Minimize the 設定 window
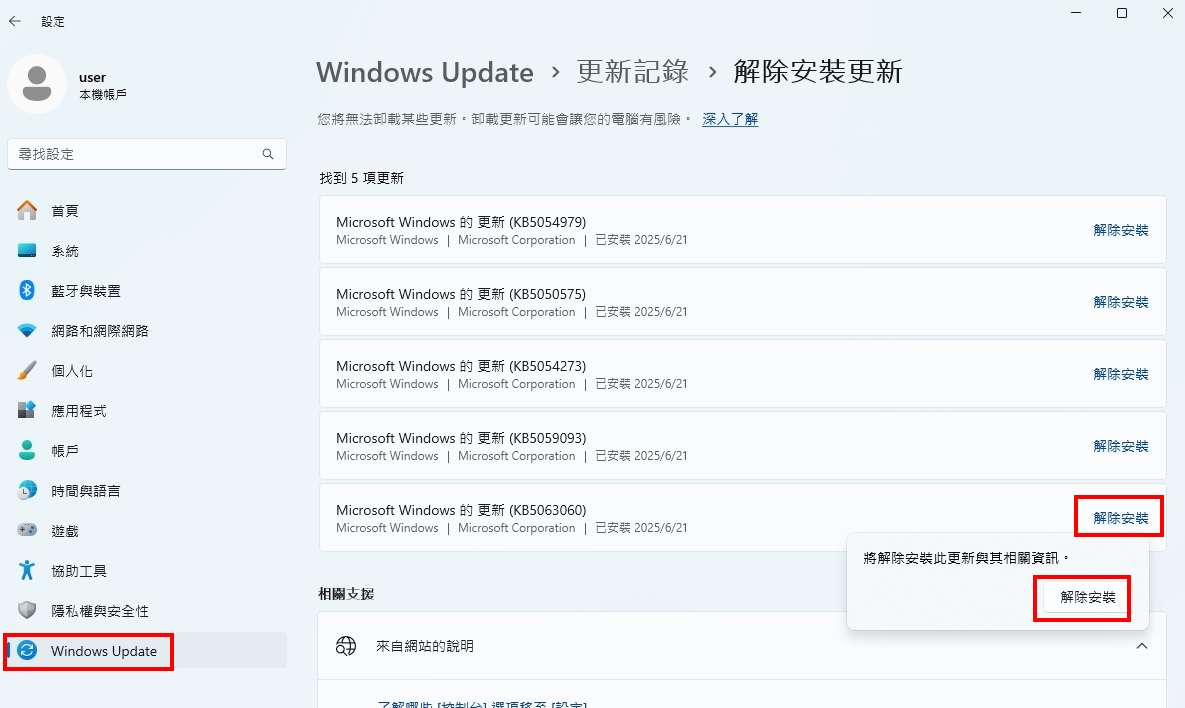The height and width of the screenshot is (708, 1185). (x=1076, y=14)
